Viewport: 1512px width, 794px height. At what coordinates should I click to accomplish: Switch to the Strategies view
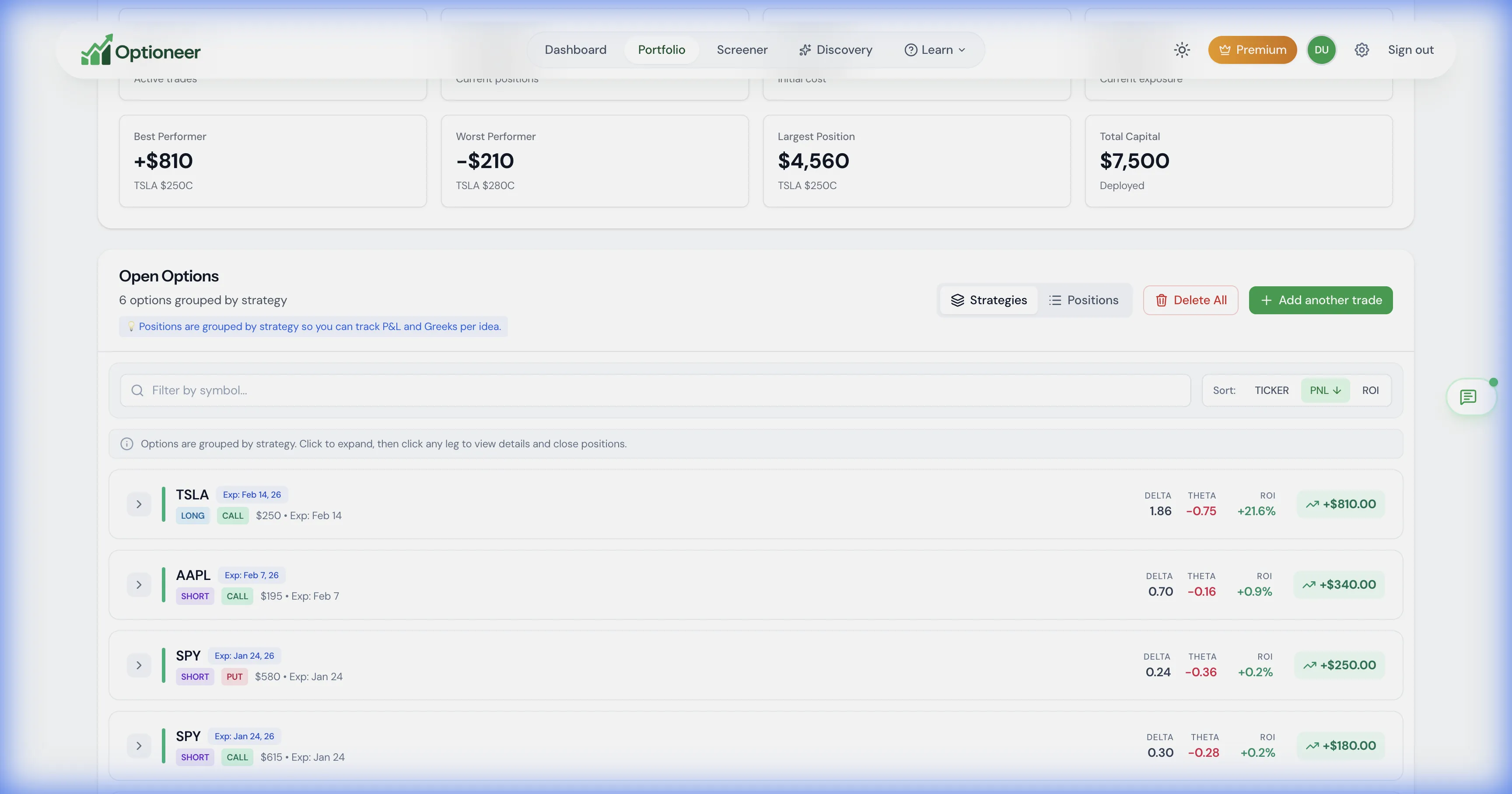tap(988, 300)
